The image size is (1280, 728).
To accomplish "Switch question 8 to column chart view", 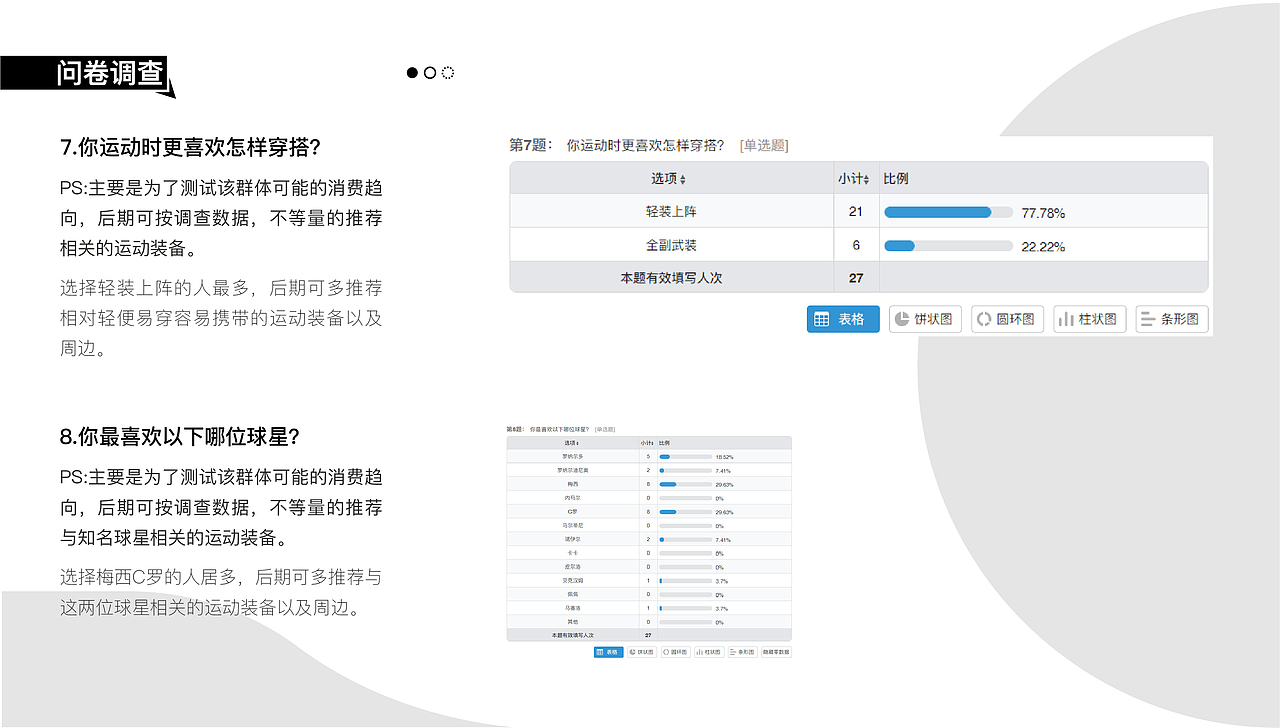I will (708, 651).
